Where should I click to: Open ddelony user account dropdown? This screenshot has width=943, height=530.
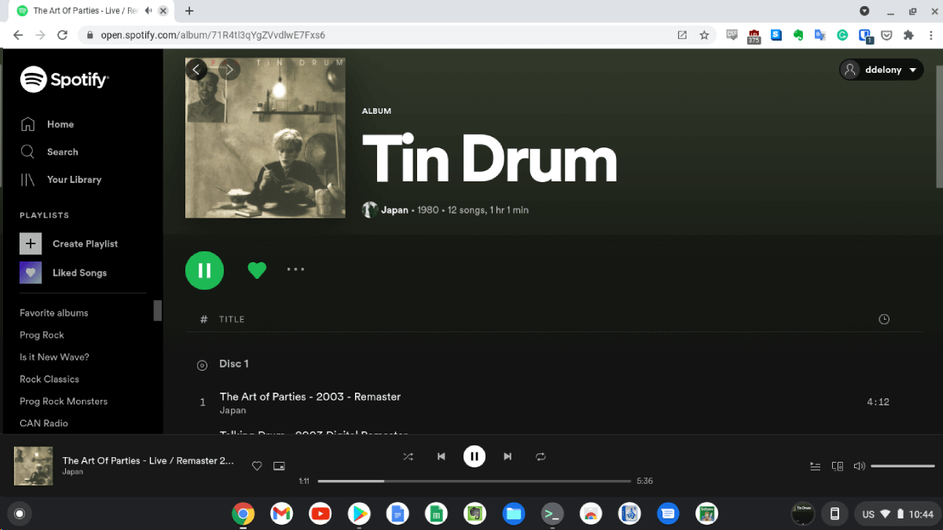pyautogui.click(x=881, y=70)
